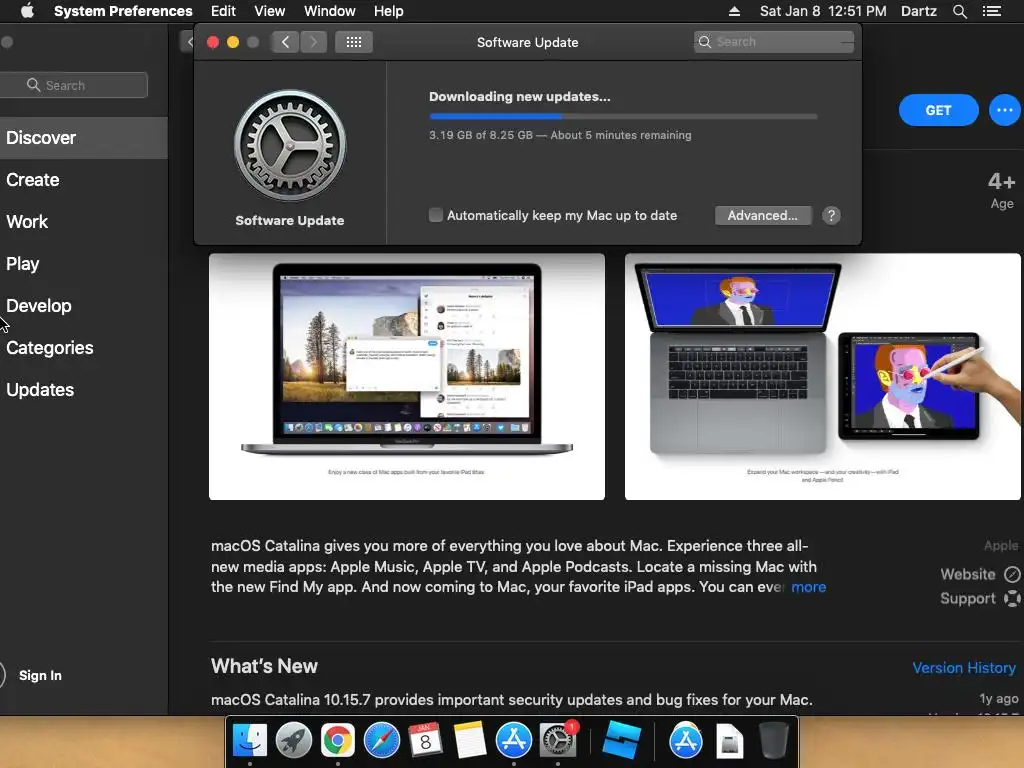Click Sign In in App Store sidebar
Viewport: 1024px width, 768px height.
[40, 675]
